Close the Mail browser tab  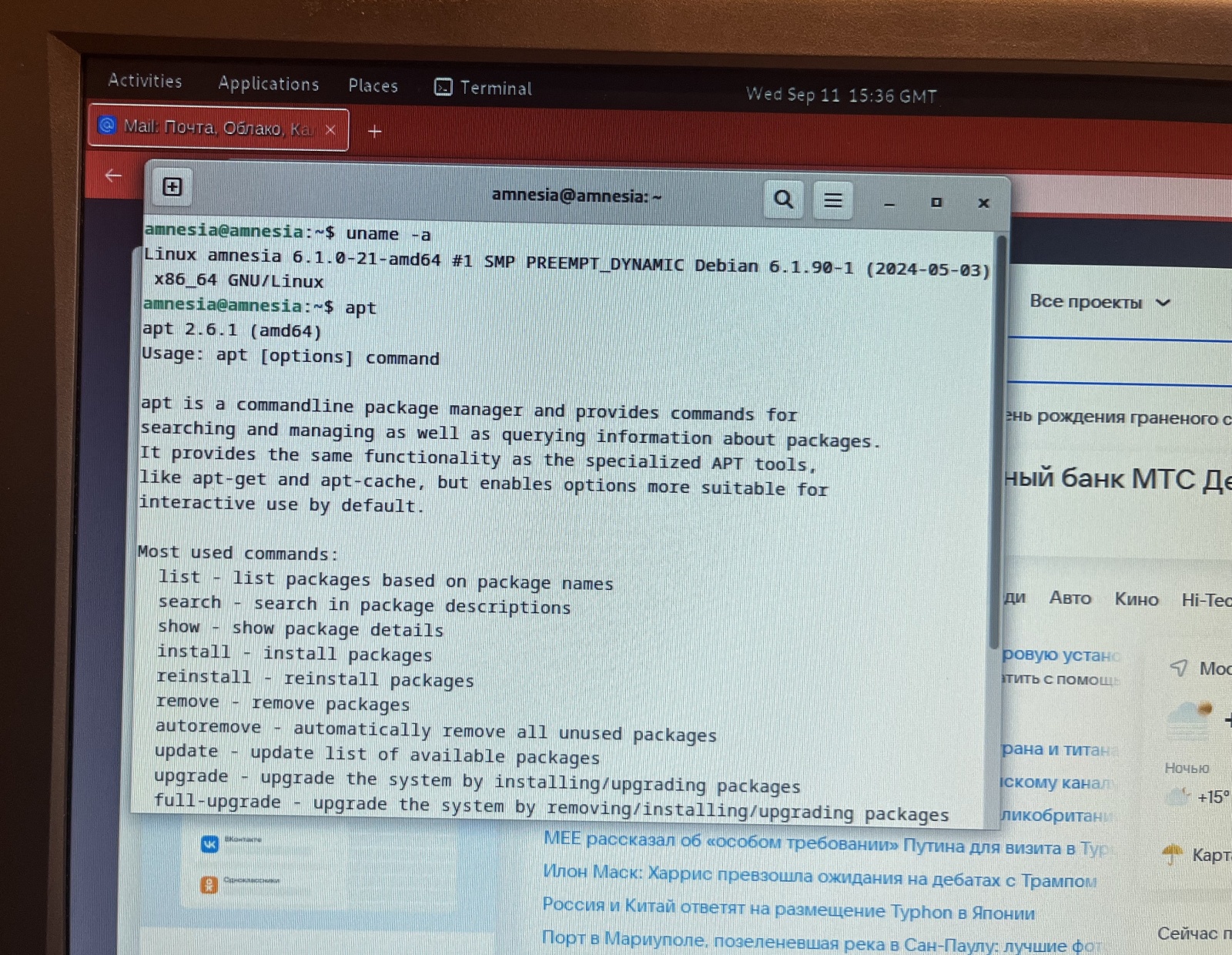[x=330, y=129]
